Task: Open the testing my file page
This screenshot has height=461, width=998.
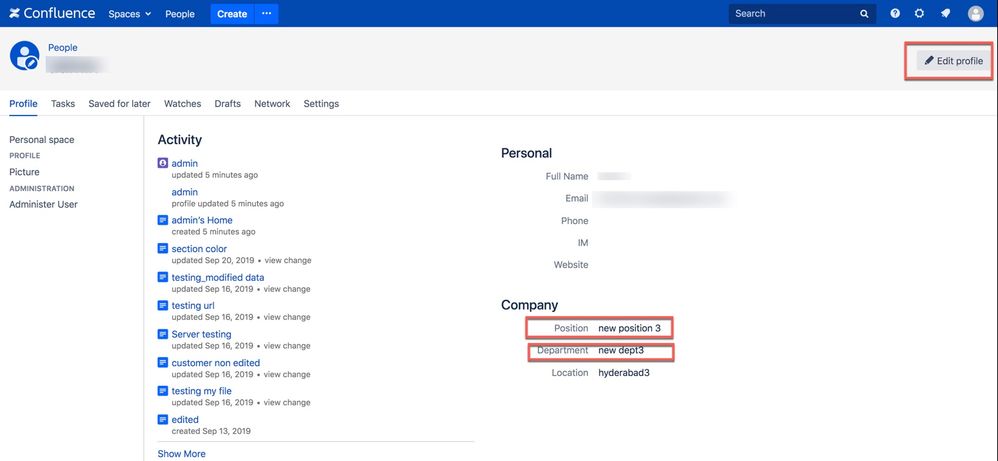Action: 202,391
